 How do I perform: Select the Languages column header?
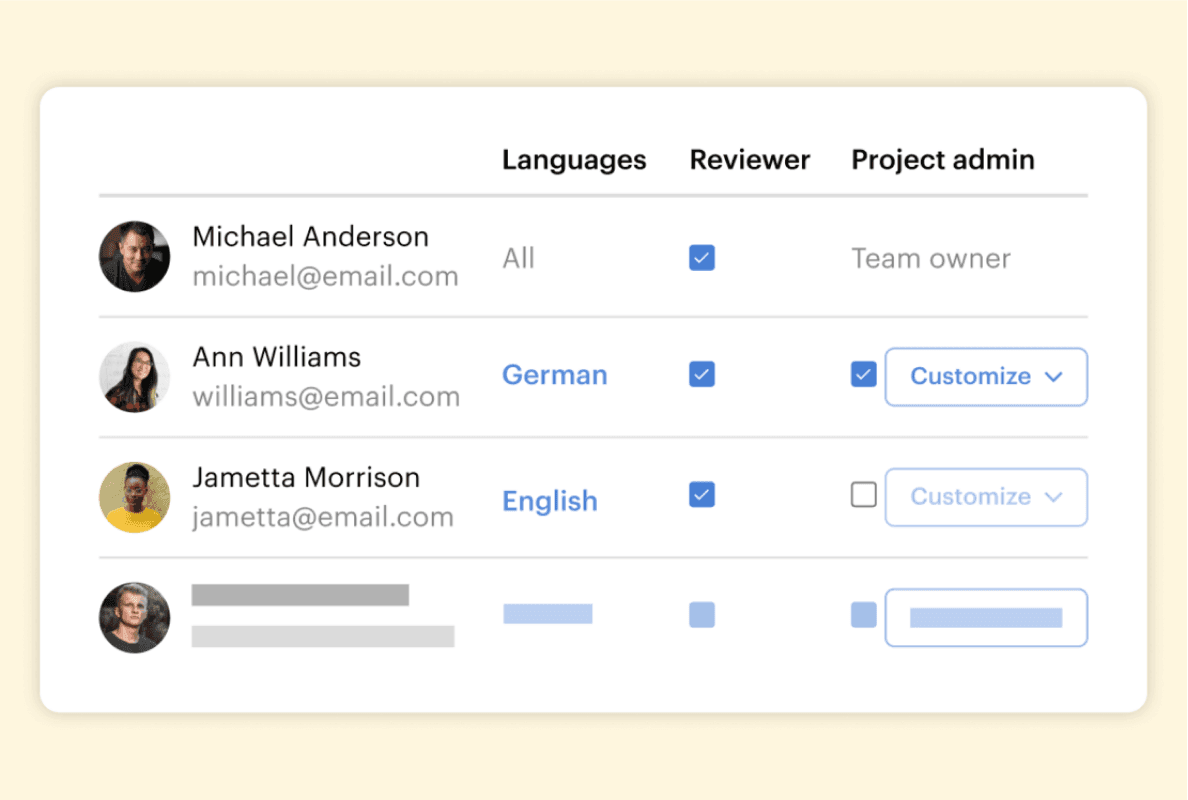click(574, 160)
